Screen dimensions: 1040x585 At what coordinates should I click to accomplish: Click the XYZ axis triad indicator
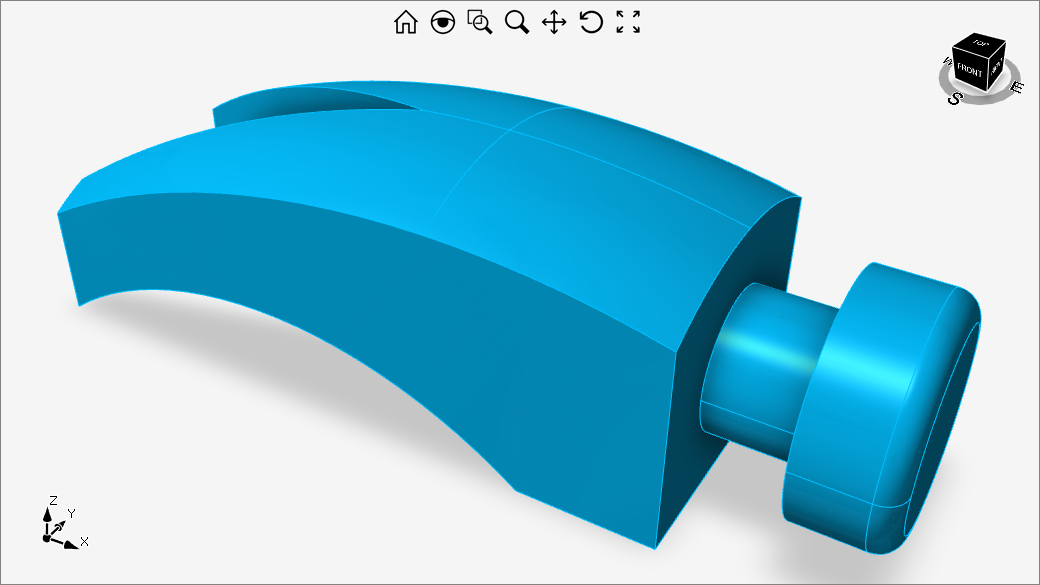pyautogui.click(x=64, y=522)
